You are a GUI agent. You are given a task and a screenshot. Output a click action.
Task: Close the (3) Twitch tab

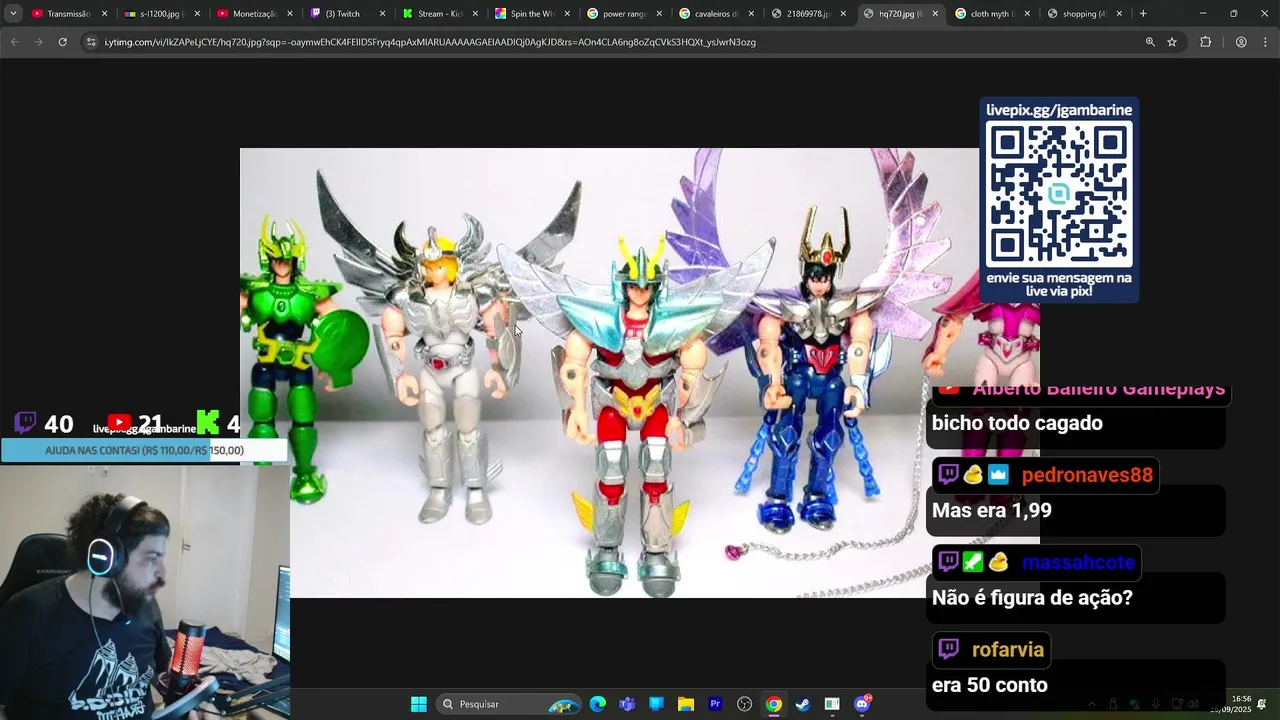coord(382,14)
